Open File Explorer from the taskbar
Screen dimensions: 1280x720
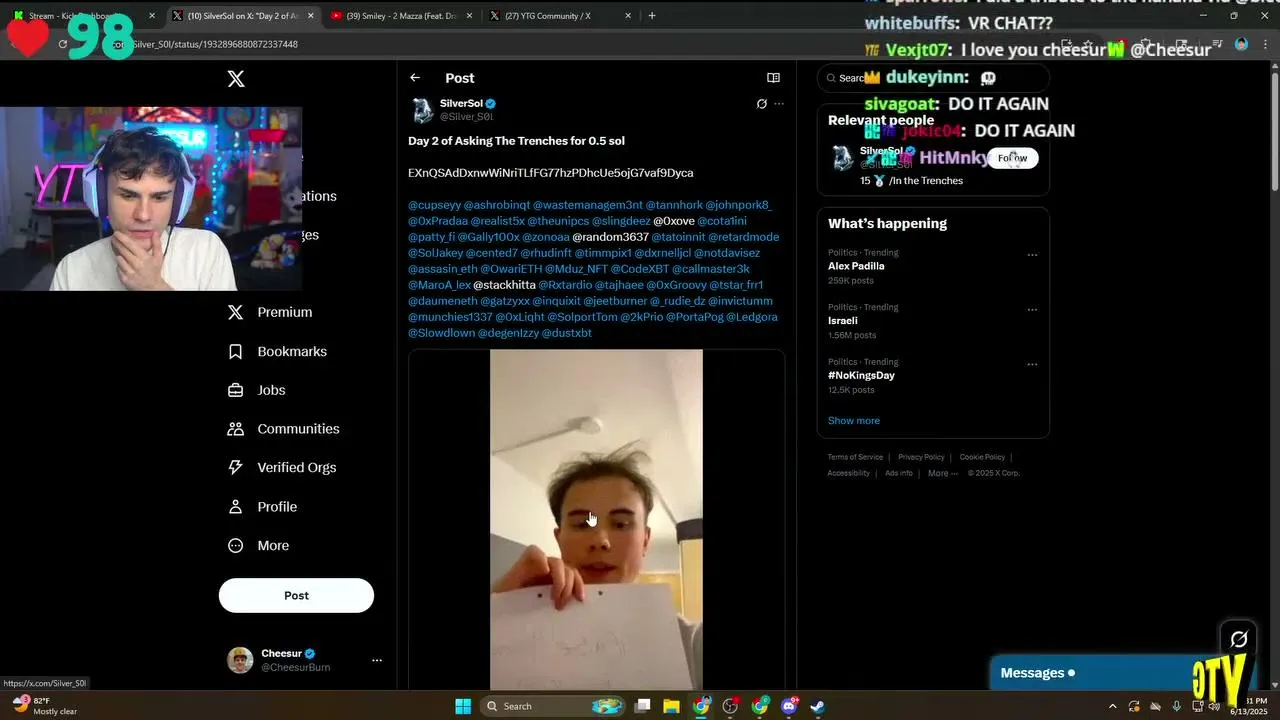click(672, 706)
